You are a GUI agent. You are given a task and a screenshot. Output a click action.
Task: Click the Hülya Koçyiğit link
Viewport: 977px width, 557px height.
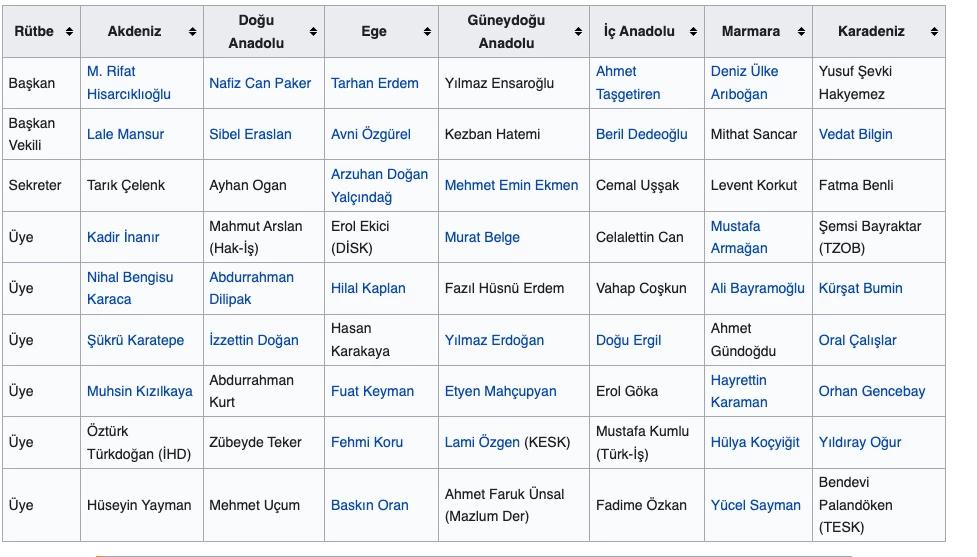[x=755, y=442]
